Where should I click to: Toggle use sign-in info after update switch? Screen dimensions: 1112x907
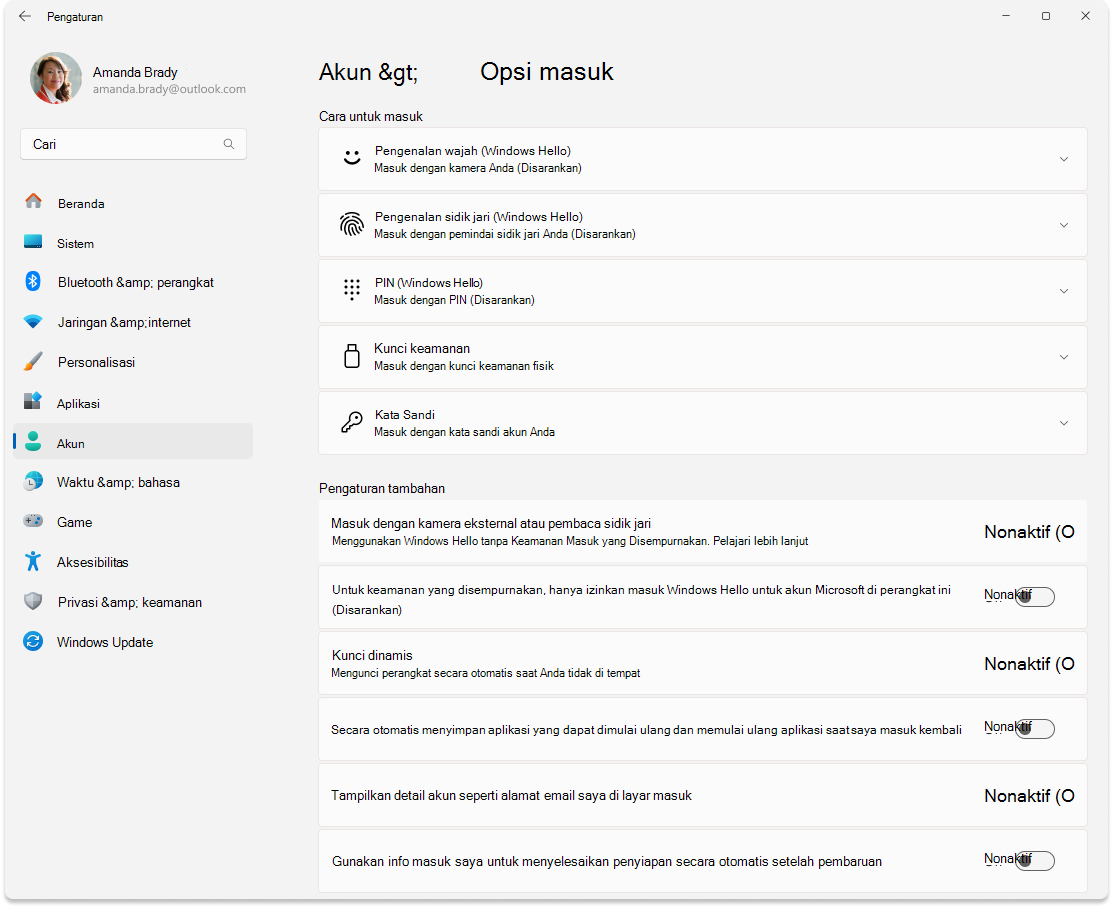[1034, 860]
